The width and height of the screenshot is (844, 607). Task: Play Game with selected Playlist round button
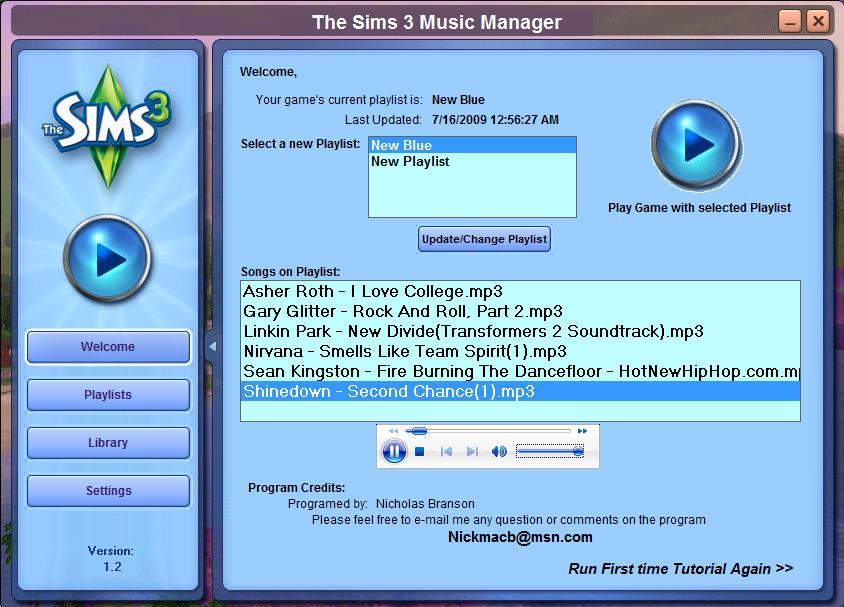pyautogui.click(x=697, y=144)
